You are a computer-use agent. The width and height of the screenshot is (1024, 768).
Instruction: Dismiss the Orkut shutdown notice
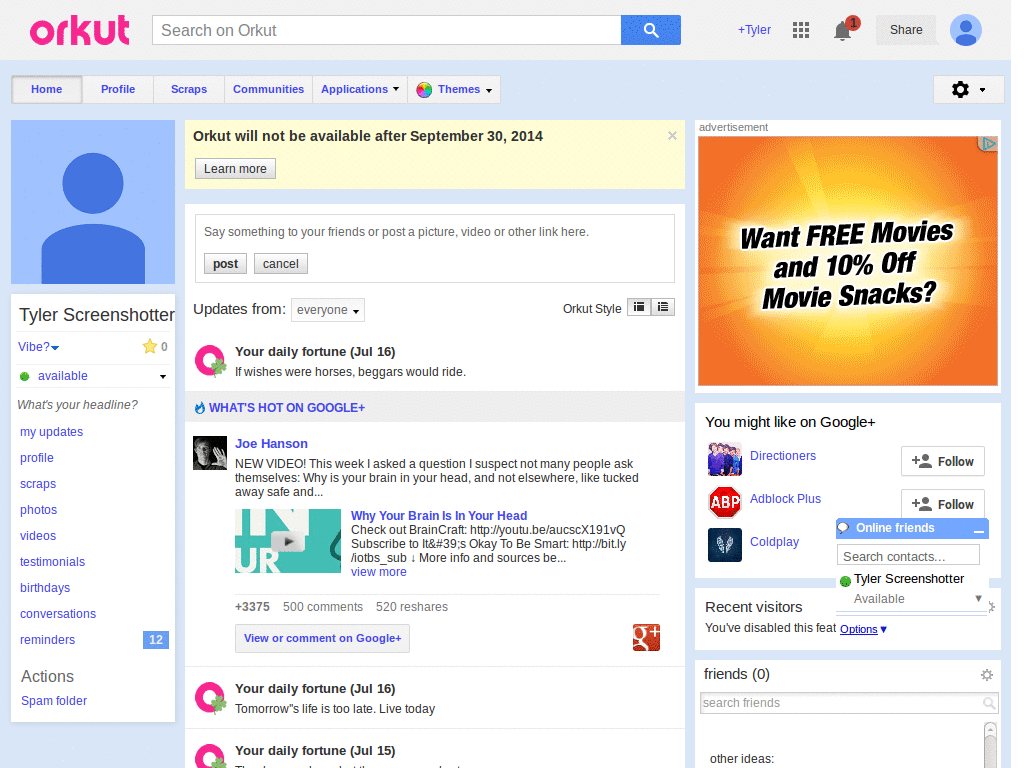point(672,136)
